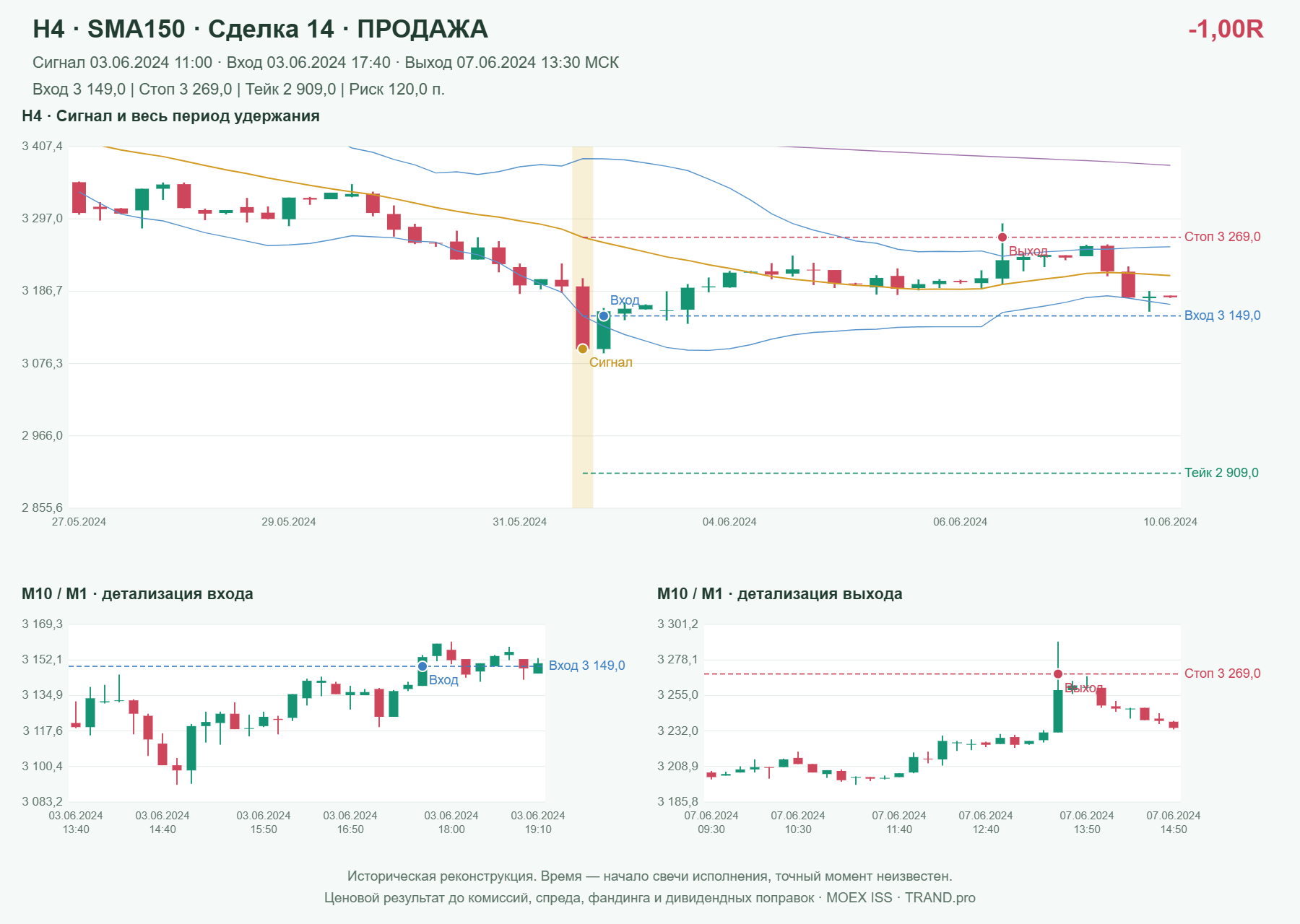Click the line 'Вход 3 149,0 | Стоп 3 269,0'

[x=238, y=90]
